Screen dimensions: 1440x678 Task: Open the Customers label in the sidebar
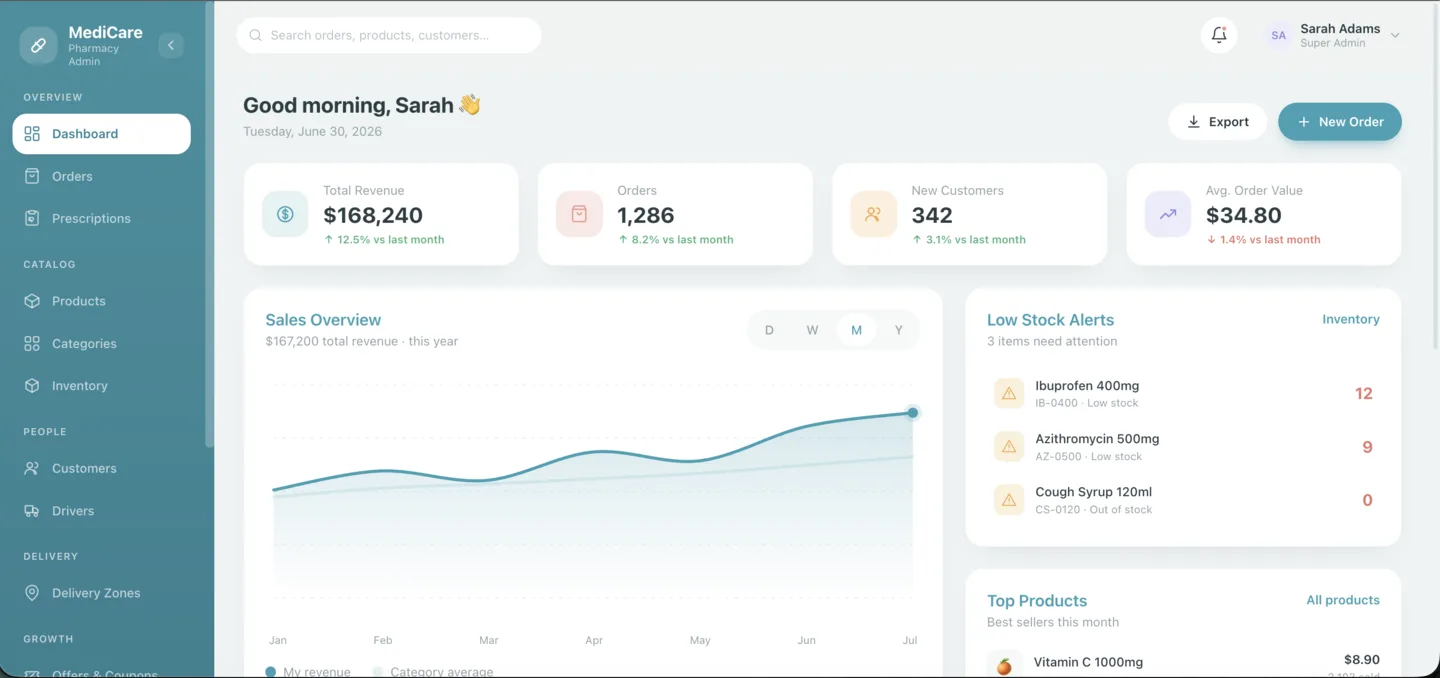(84, 468)
